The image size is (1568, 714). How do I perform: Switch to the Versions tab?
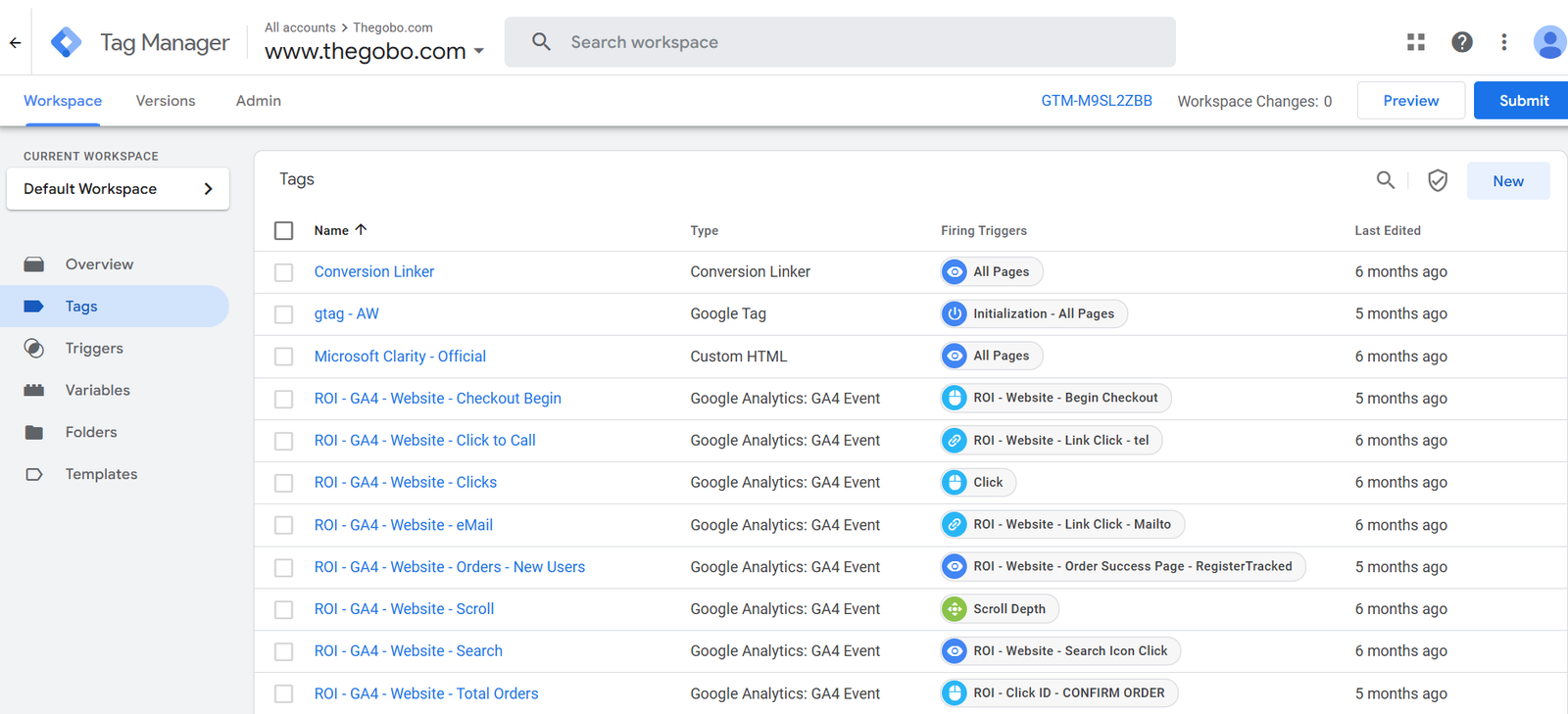pos(166,101)
